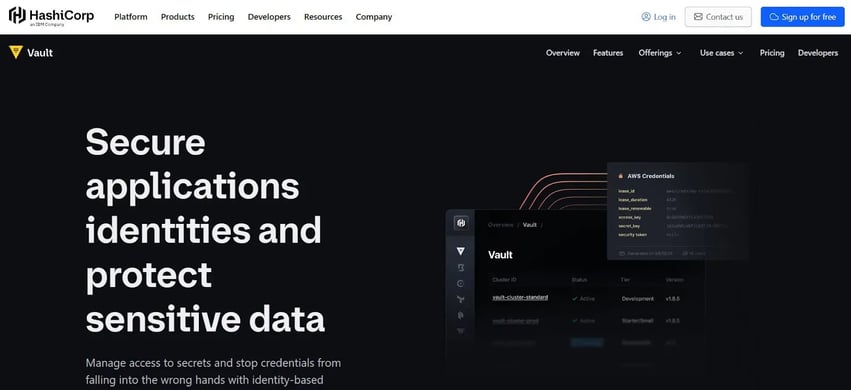Click the 'Manage access to secrets' paragraph

213,371
